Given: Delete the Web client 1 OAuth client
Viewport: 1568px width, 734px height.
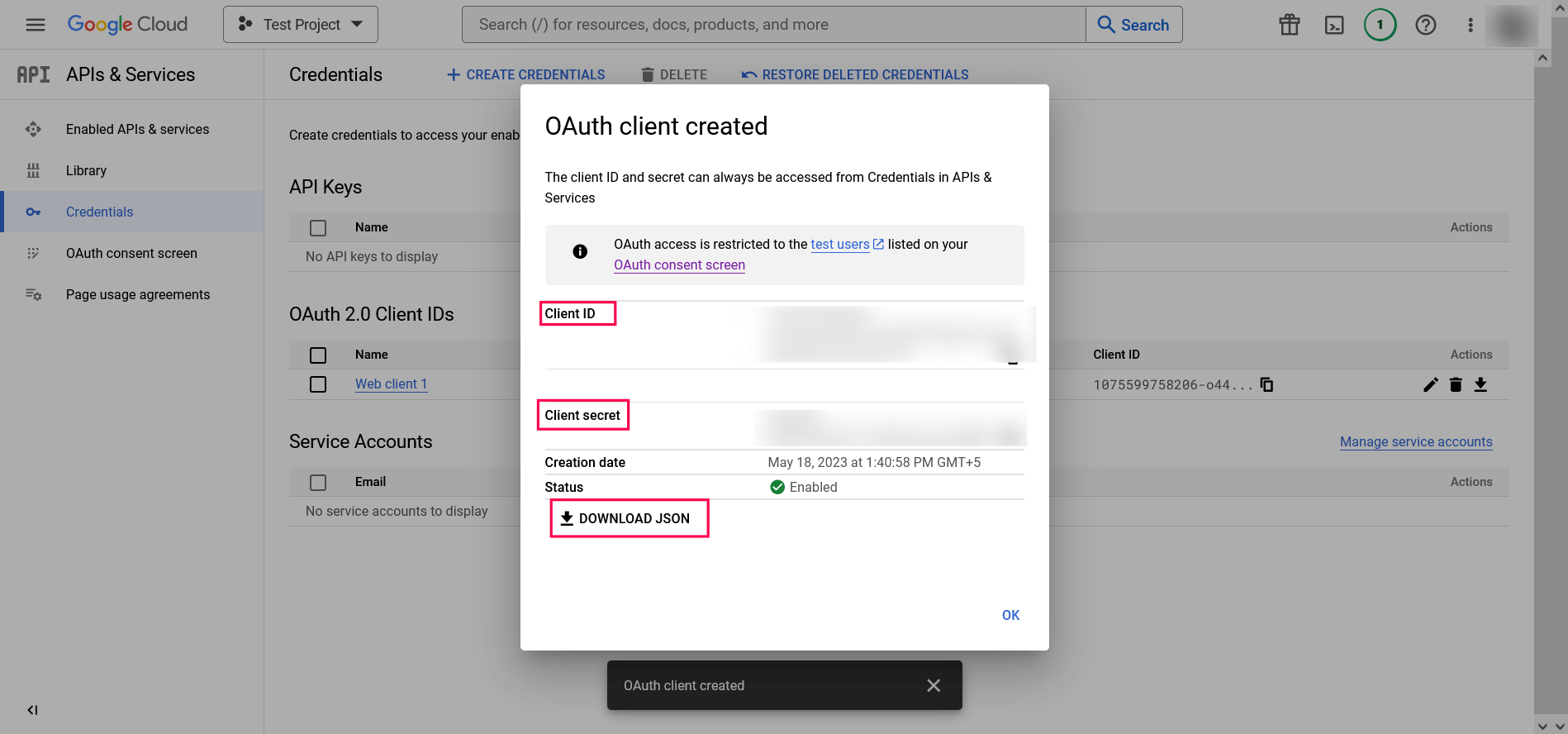Looking at the screenshot, I should pyautogui.click(x=1456, y=384).
